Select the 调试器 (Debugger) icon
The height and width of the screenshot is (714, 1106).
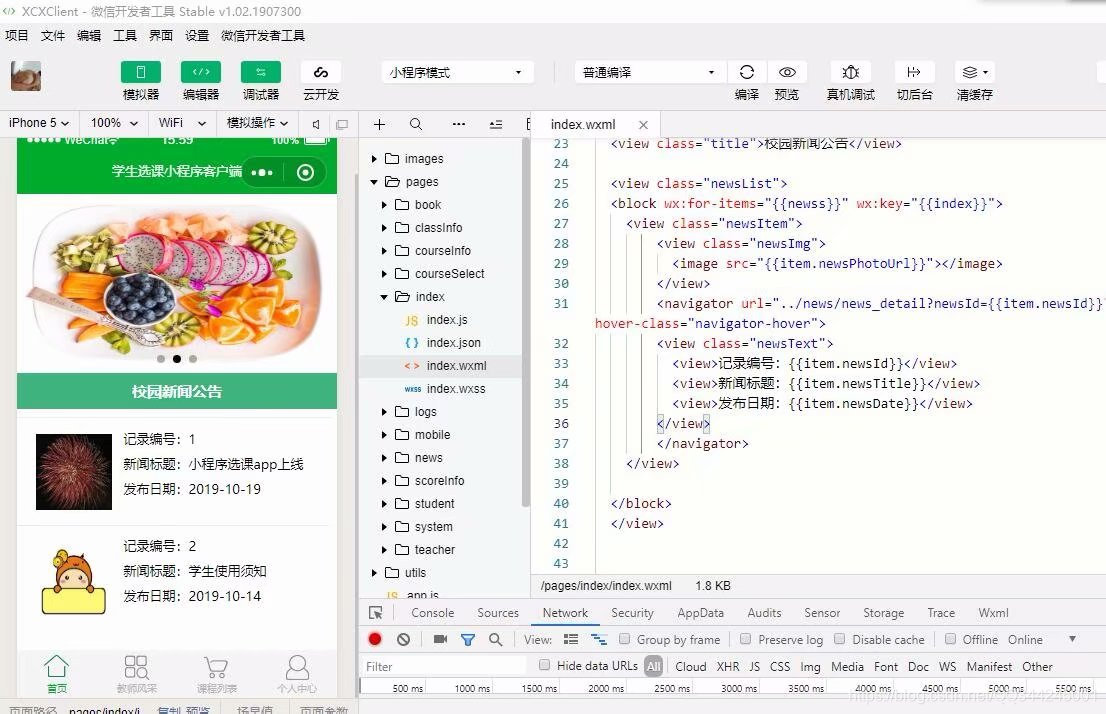click(x=260, y=80)
